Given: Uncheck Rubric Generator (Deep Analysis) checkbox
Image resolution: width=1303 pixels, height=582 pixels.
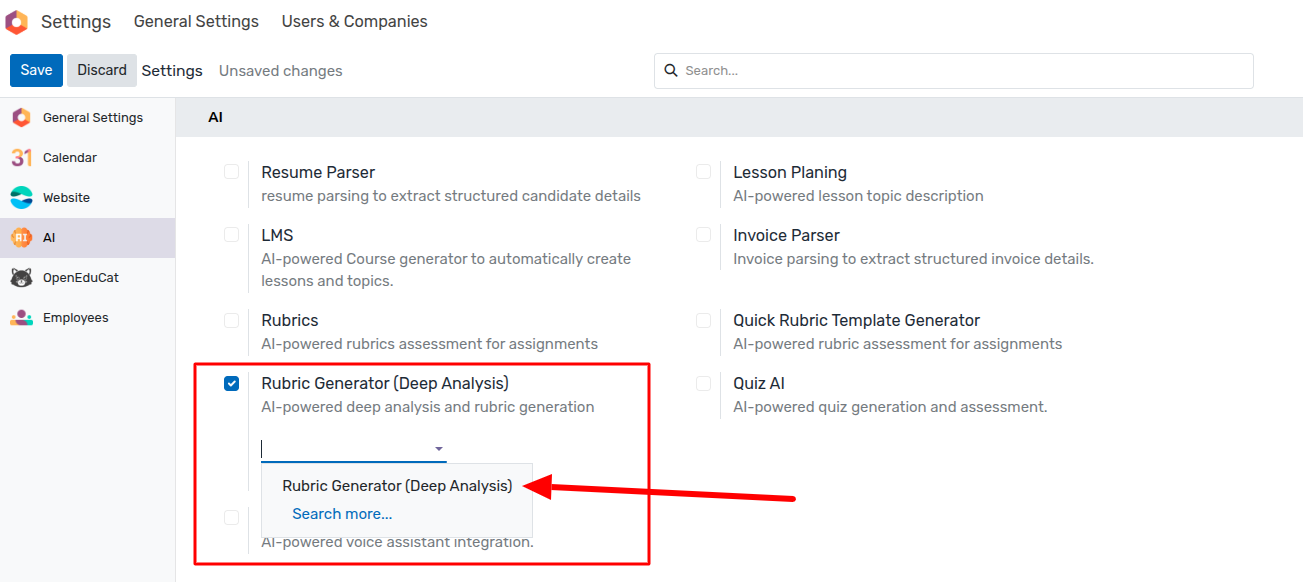Looking at the screenshot, I should click(x=232, y=383).
